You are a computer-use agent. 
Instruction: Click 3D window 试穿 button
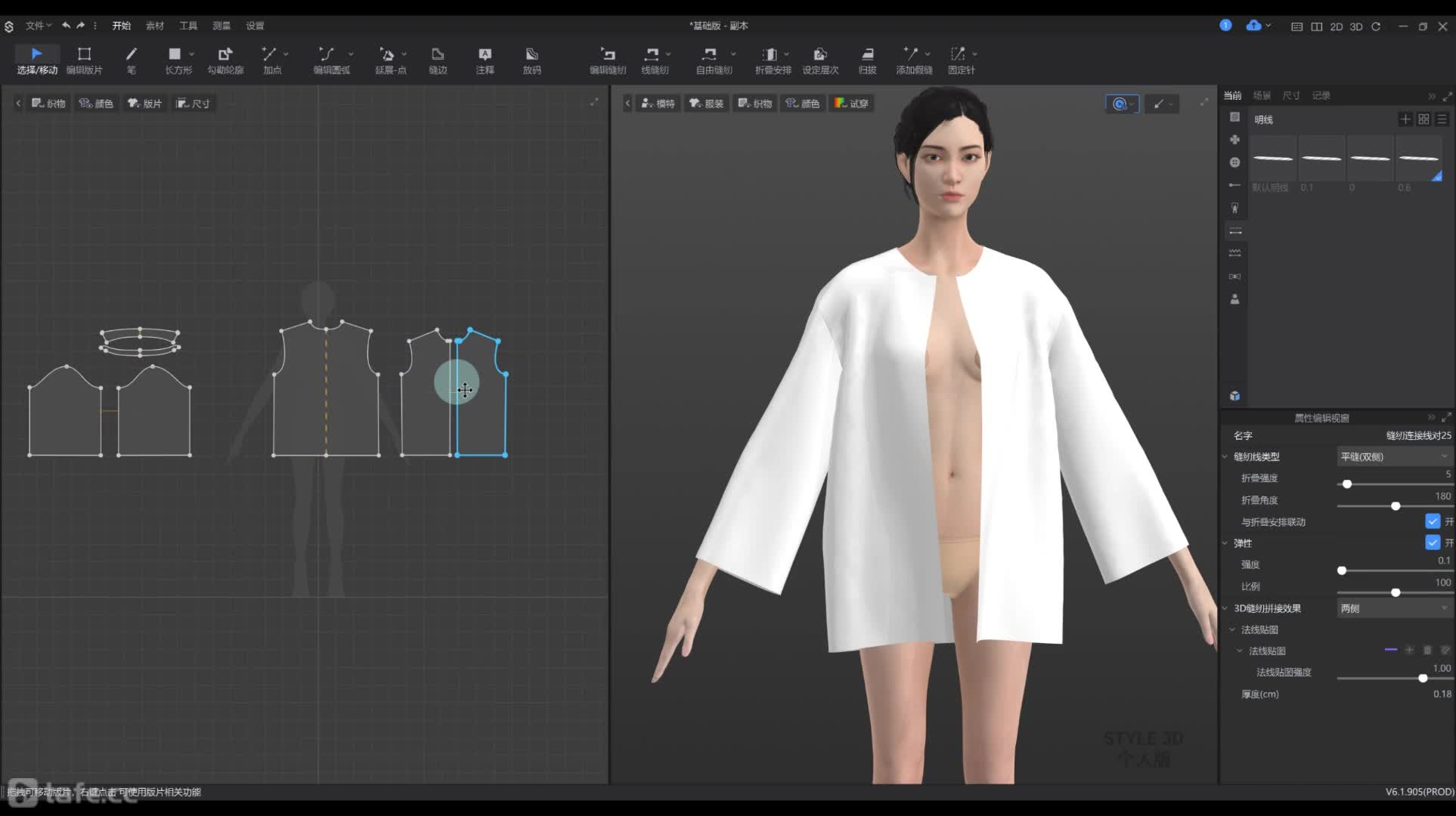(x=851, y=104)
